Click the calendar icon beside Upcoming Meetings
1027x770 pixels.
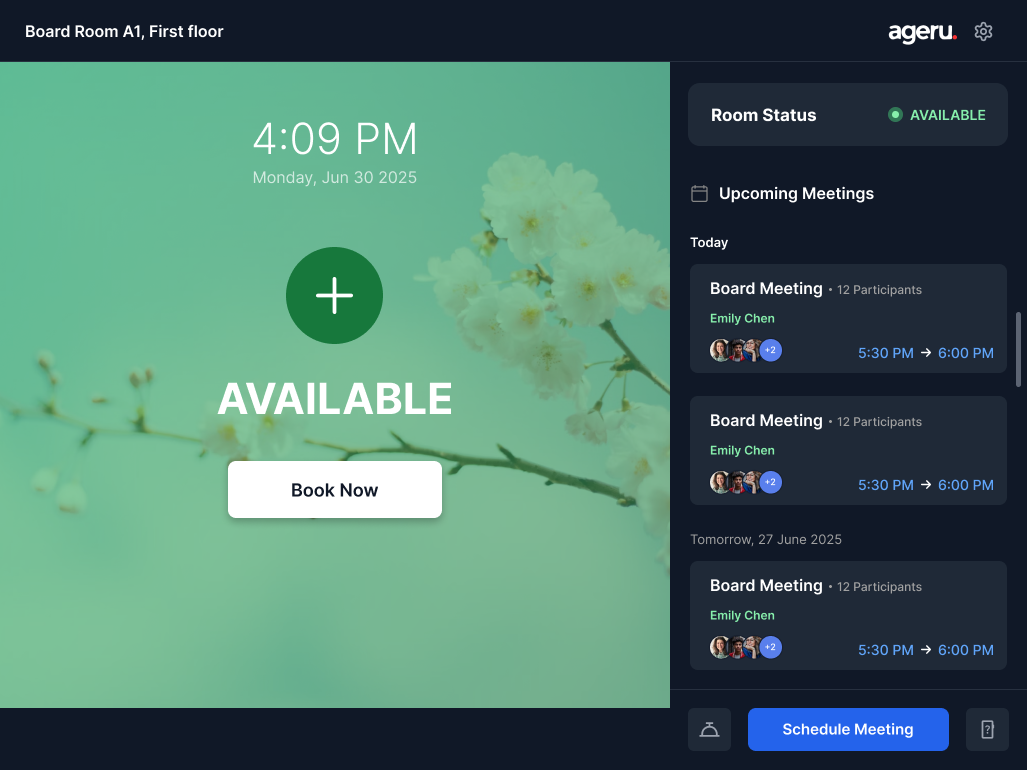pyautogui.click(x=698, y=193)
